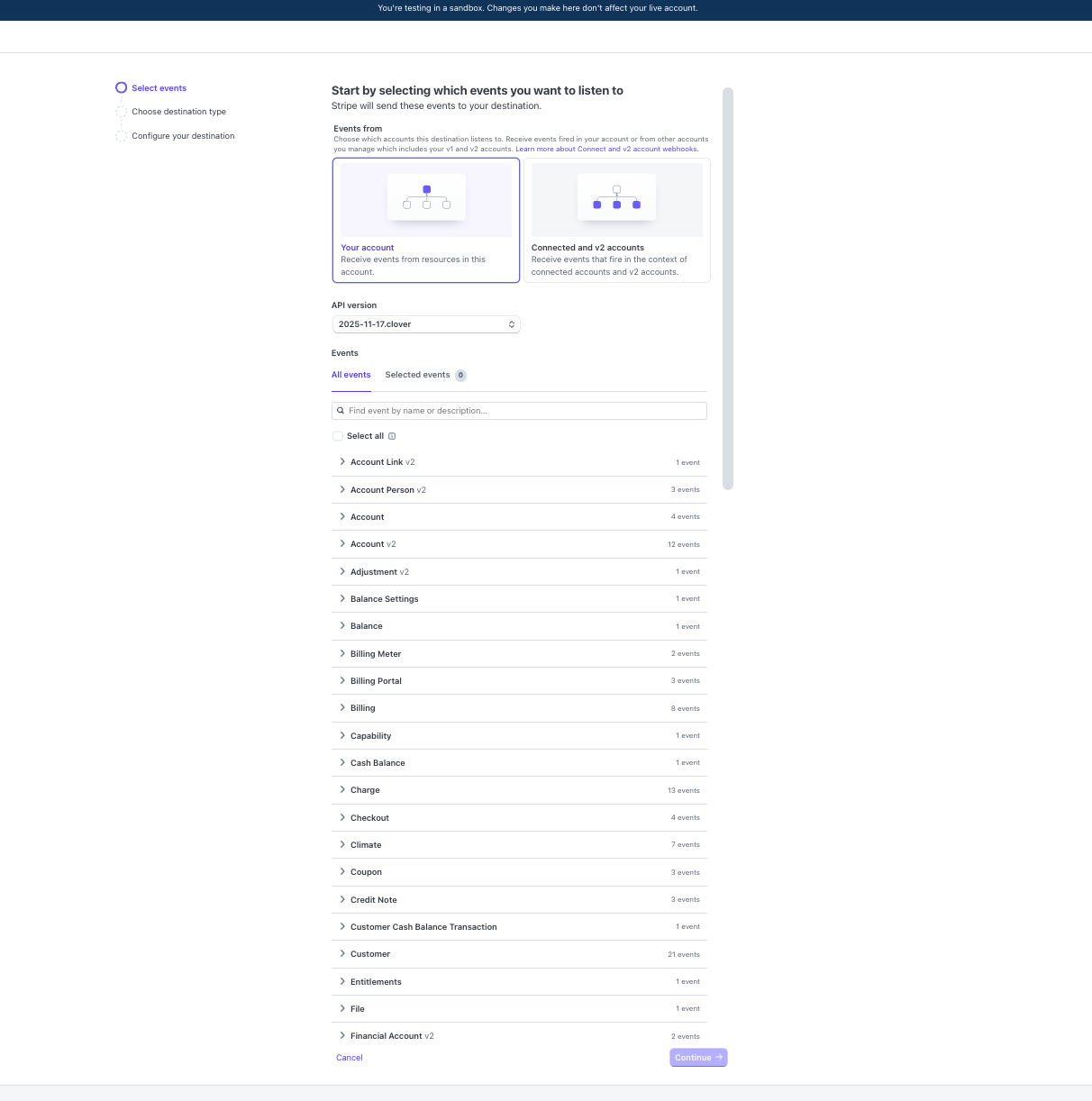Open the API version dropdown
This screenshot has height=1101, width=1092.
(x=426, y=324)
